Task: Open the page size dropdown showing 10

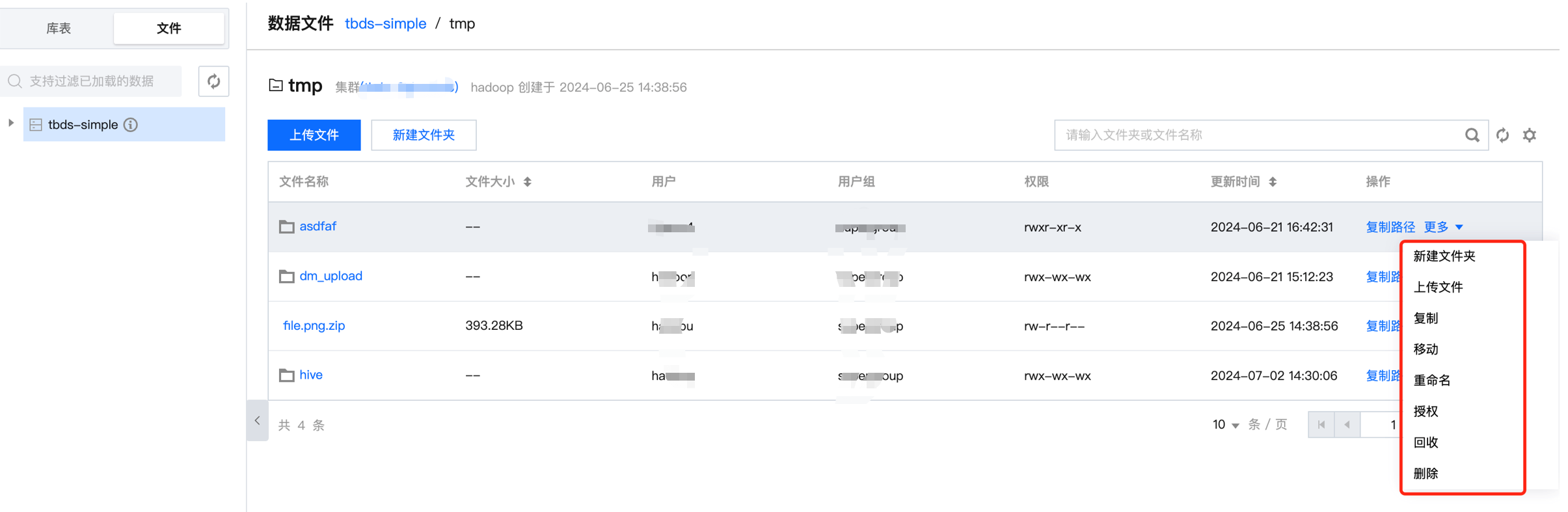Action: (1225, 425)
